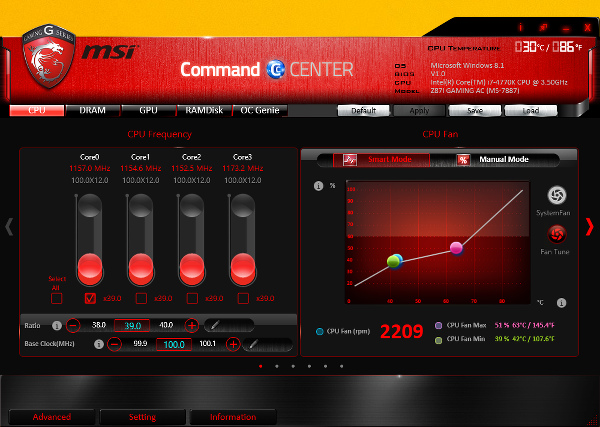This screenshot has width=600, height=427.
Task: Open the RAMDisk tab
Action: point(204,110)
